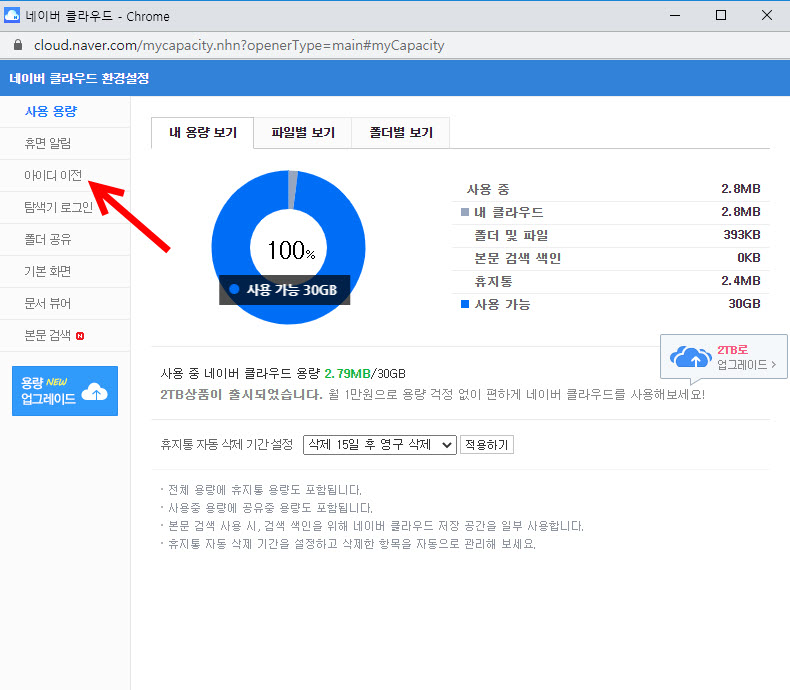Click the blue 사용 가능 legend square
790x690 pixels.
[x=465, y=304]
